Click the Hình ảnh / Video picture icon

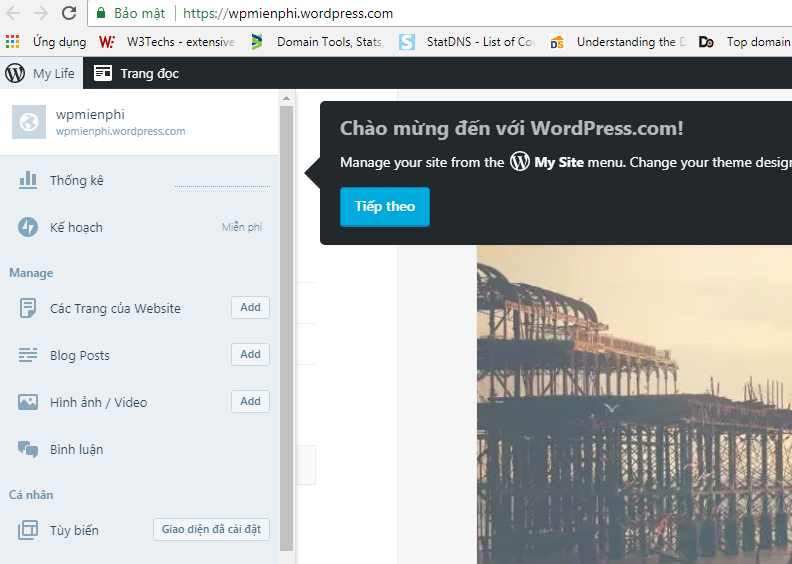[28, 402]
